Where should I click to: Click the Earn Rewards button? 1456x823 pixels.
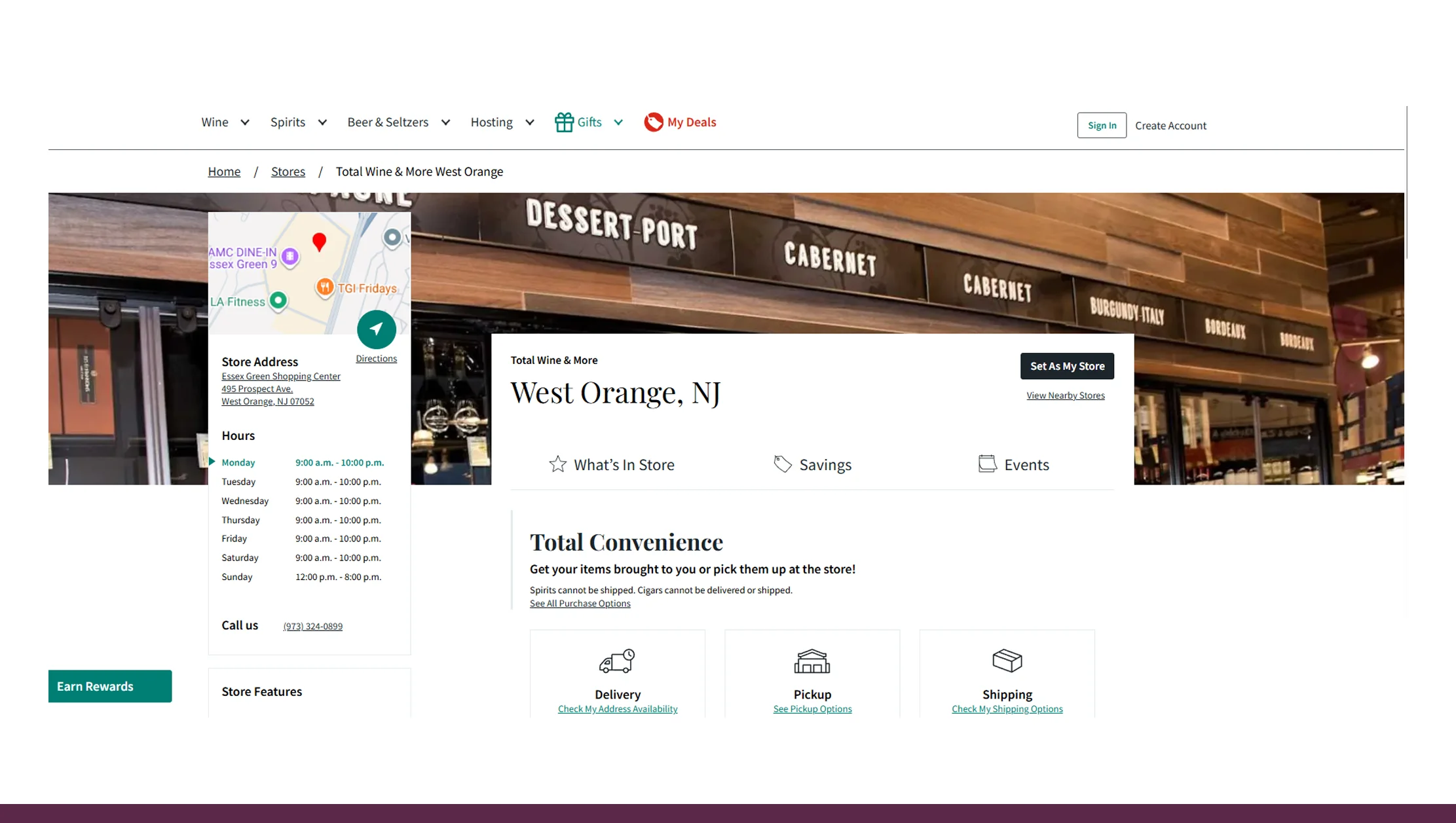[x=109, y=686]
